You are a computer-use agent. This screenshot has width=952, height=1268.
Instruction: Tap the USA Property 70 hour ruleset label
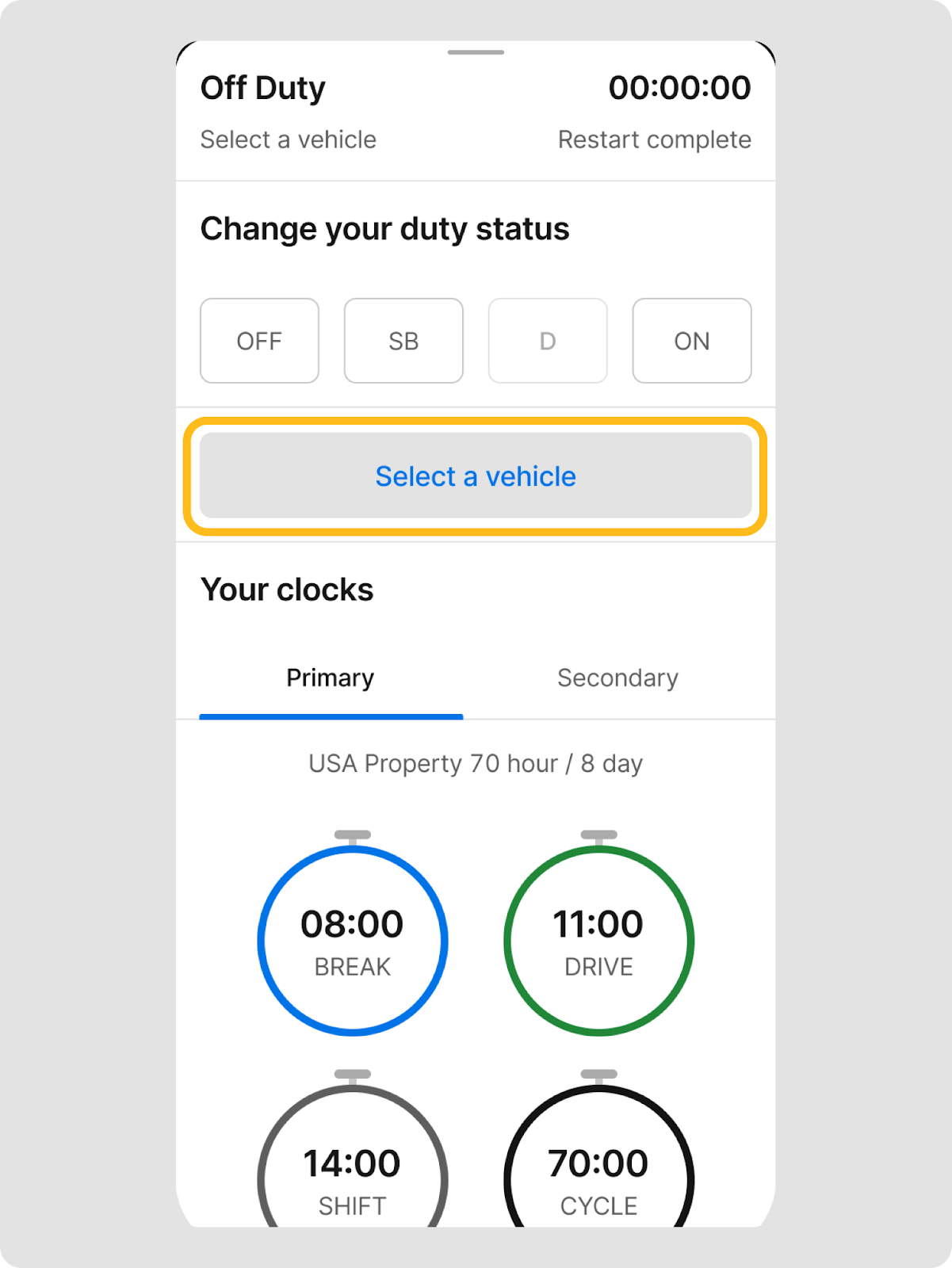476,764
